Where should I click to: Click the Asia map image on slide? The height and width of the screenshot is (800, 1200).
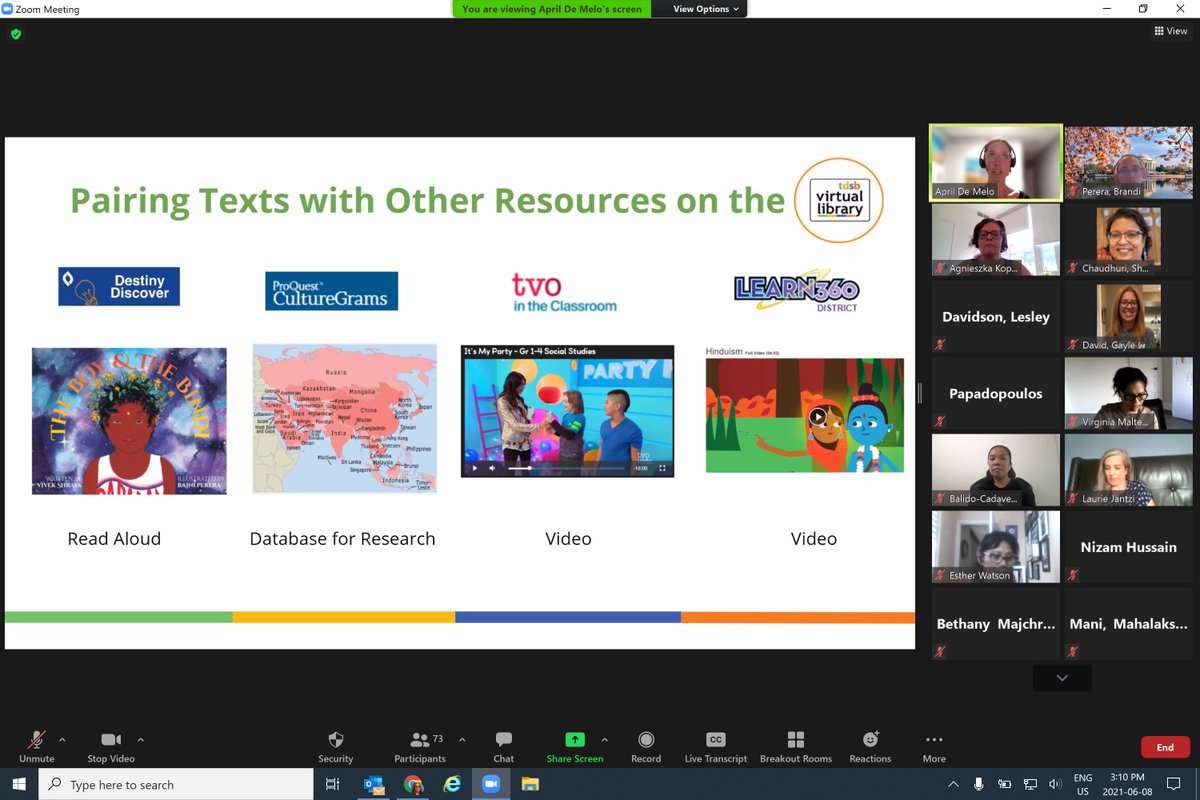[345, 418]
